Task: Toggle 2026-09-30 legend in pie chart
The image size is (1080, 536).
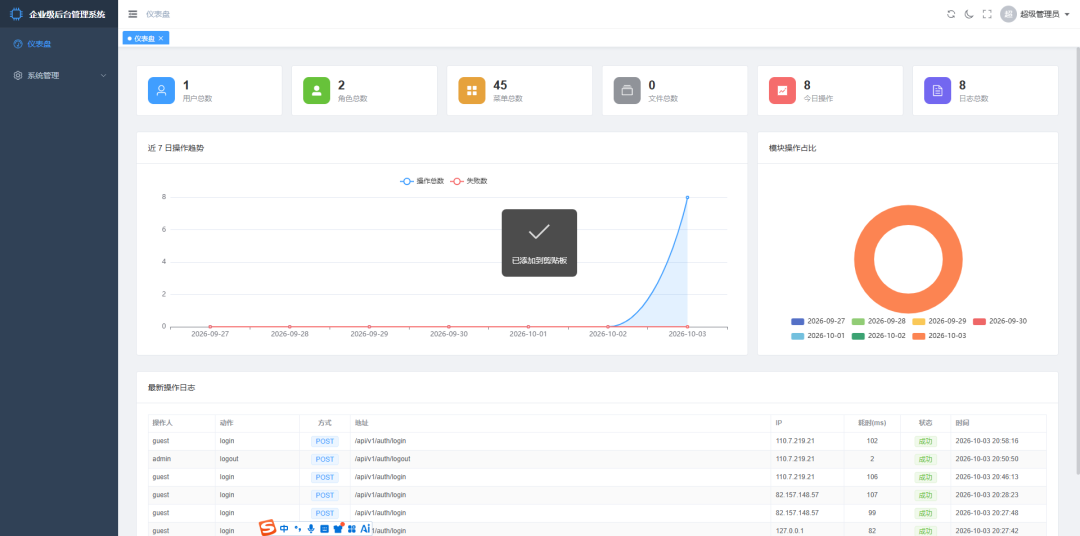Action: pos(1000,322)
